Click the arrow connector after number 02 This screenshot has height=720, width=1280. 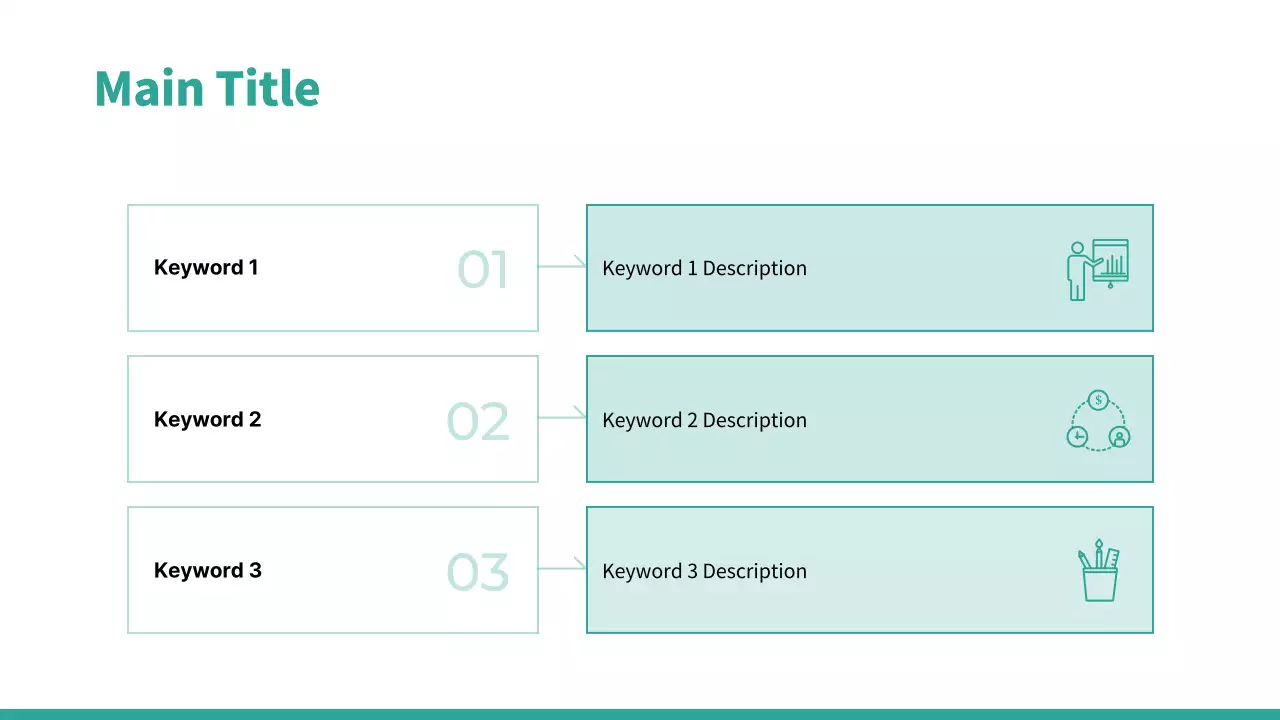(x=562, y=417)
